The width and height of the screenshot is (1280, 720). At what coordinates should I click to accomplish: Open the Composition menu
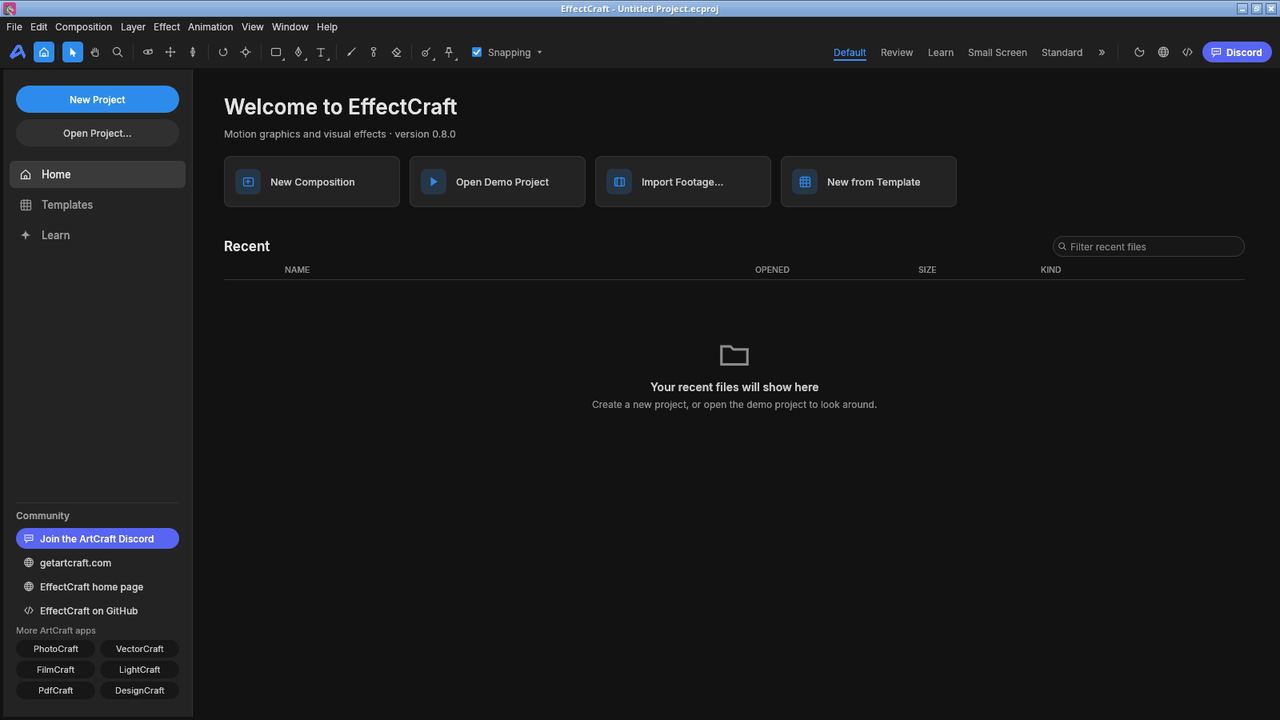click(x=83, y=27)
